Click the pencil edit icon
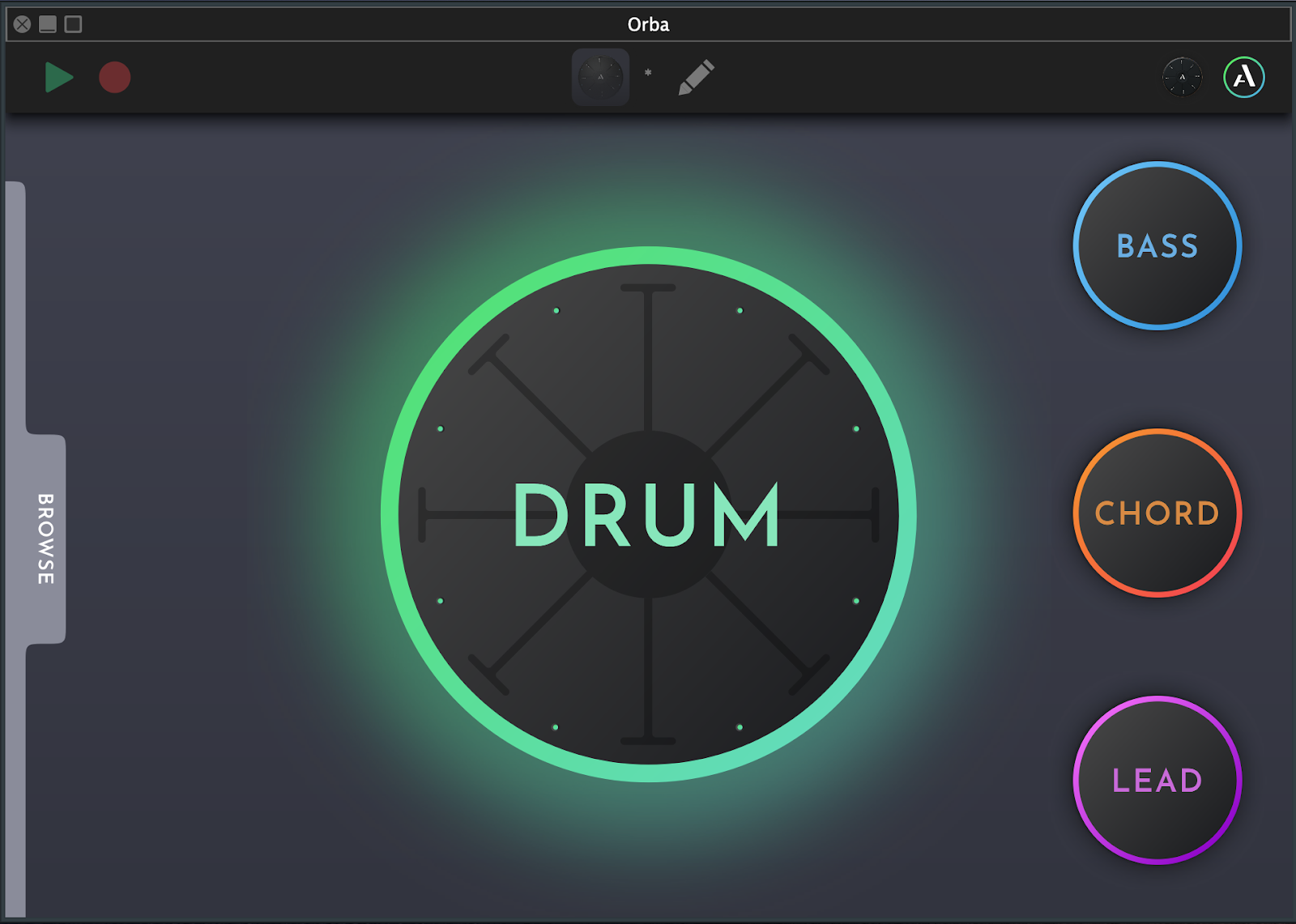The height and width of the screenshot is (924, 1296). (696, 78)
